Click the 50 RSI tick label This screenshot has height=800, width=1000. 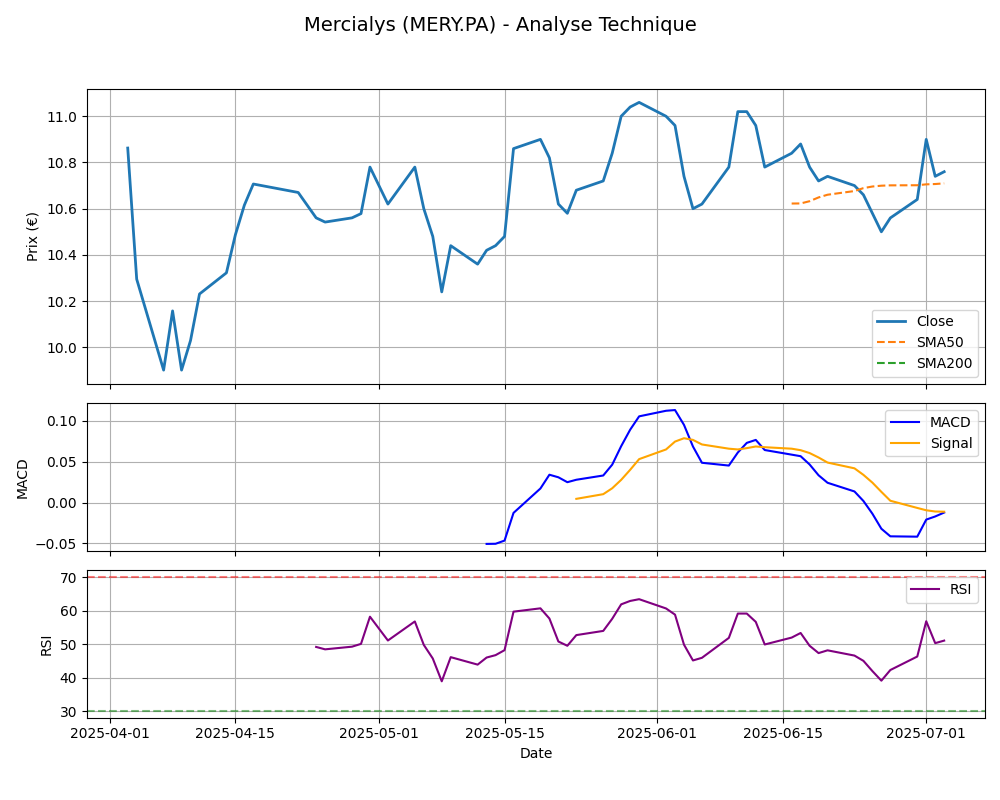coord(69,645)
